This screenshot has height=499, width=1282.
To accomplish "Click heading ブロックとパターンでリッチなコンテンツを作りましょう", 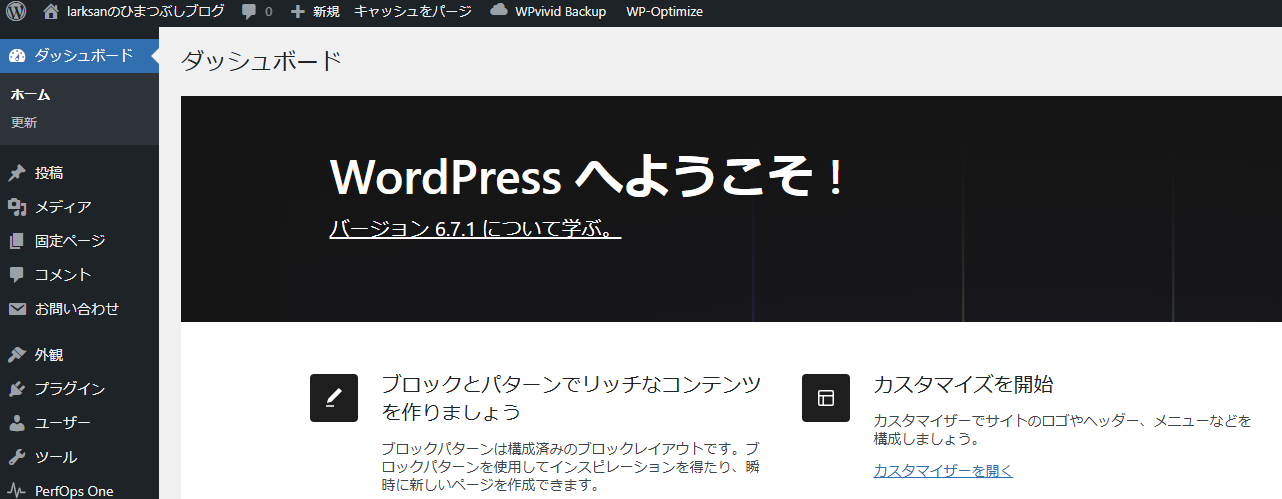I will [571, 398].
